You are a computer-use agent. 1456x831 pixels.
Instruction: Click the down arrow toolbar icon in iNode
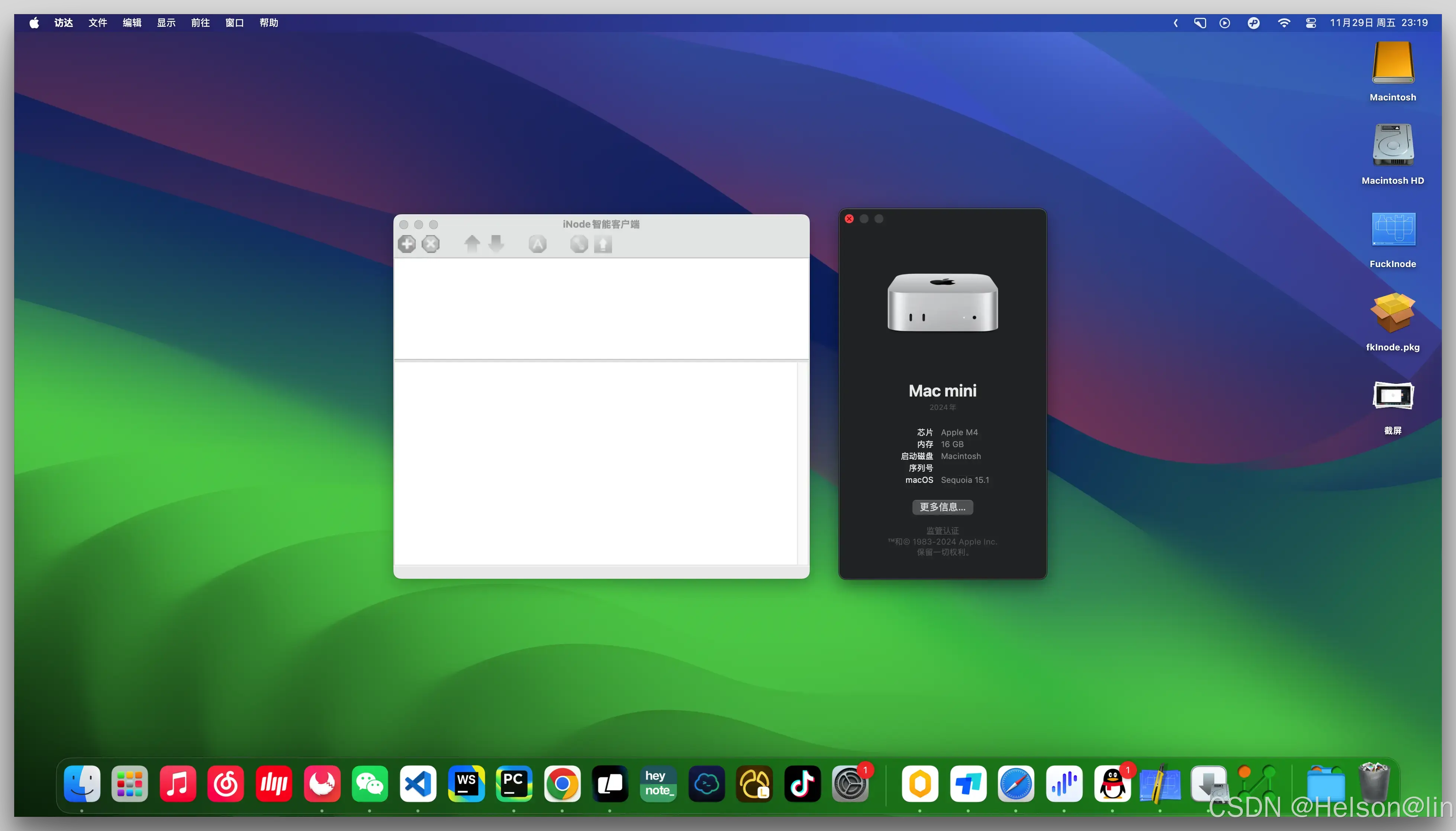tap(496, 244)
